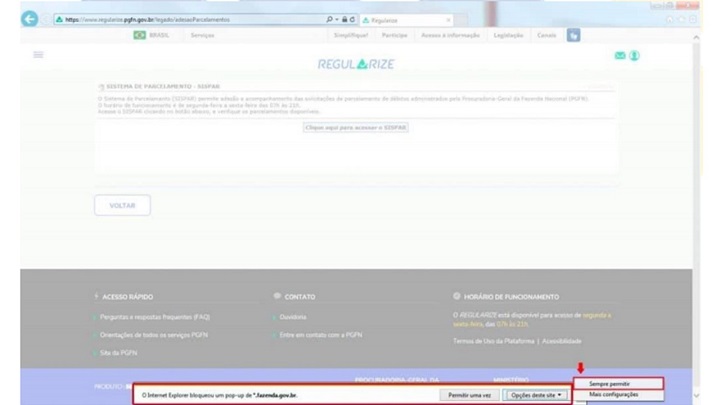Click the 'Legislação' top link
Viewport: 720px width, 405px height.
coord(508,35)
